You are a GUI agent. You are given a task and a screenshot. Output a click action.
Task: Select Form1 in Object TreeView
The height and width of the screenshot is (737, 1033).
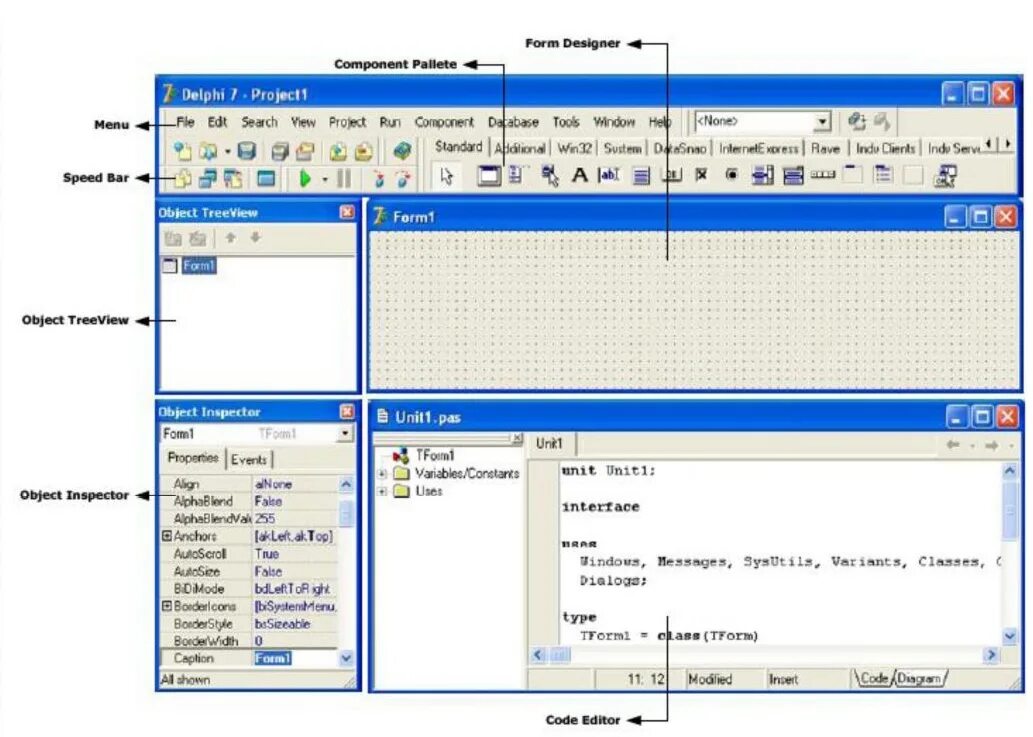[198, 265]
